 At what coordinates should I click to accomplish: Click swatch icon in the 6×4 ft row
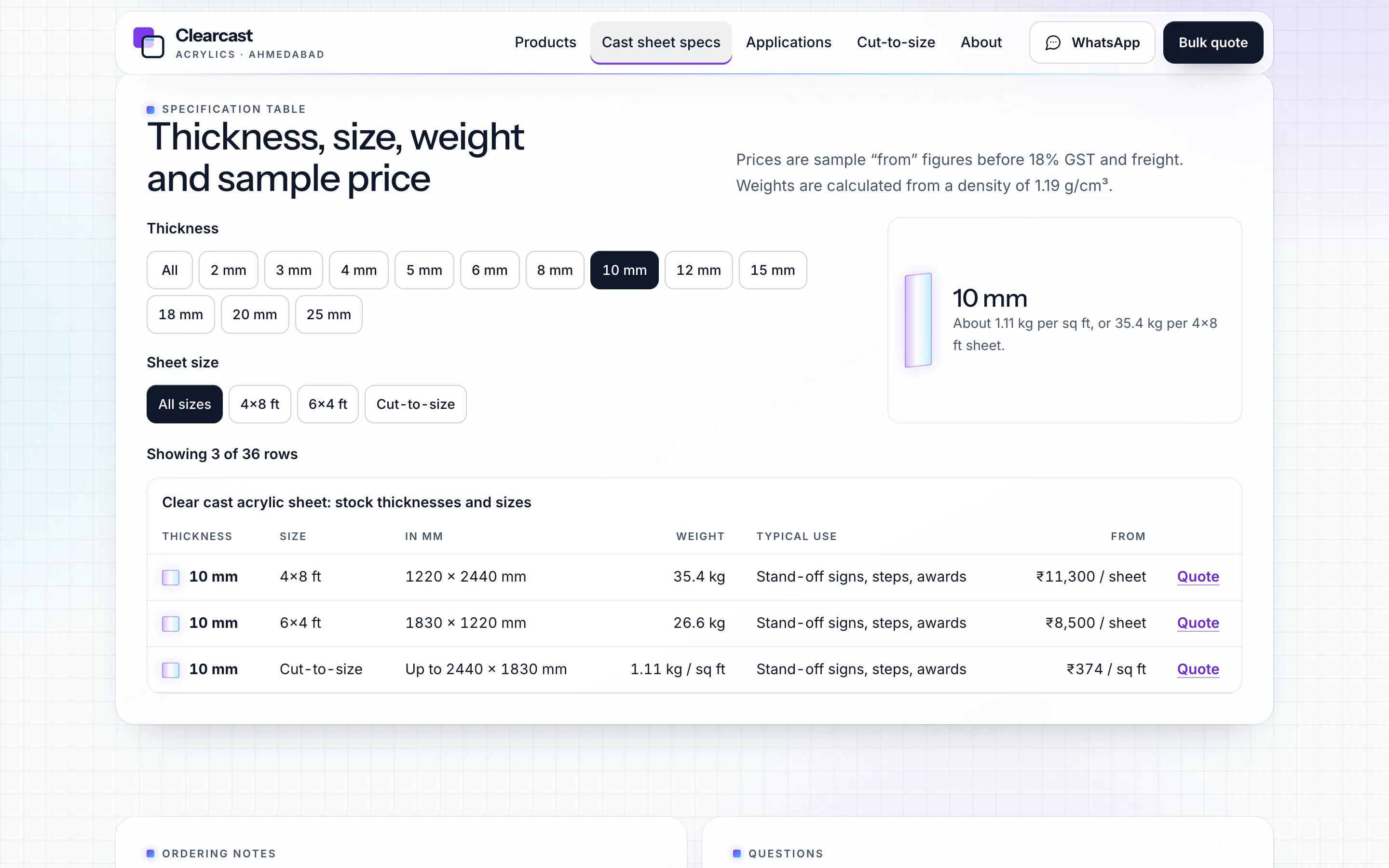click(170, 624)
